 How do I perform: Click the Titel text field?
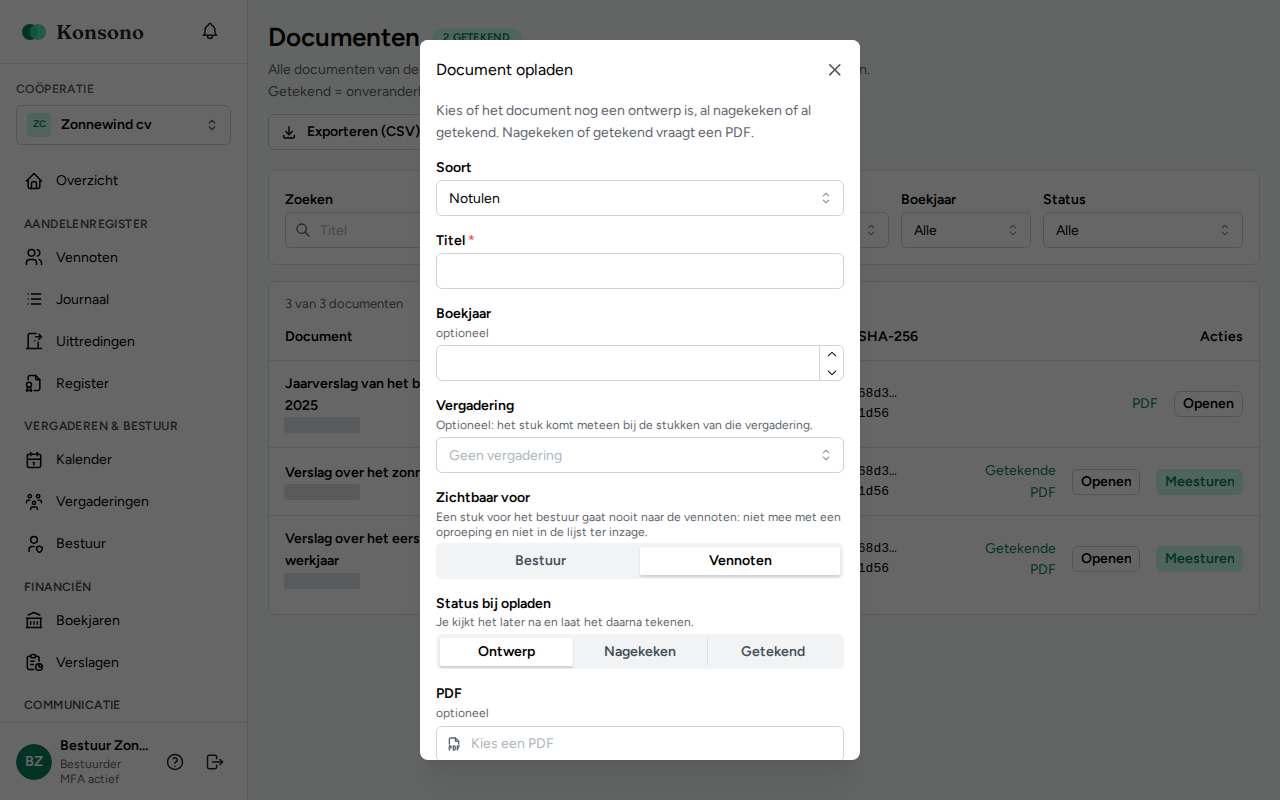click(x=640, y=271)
